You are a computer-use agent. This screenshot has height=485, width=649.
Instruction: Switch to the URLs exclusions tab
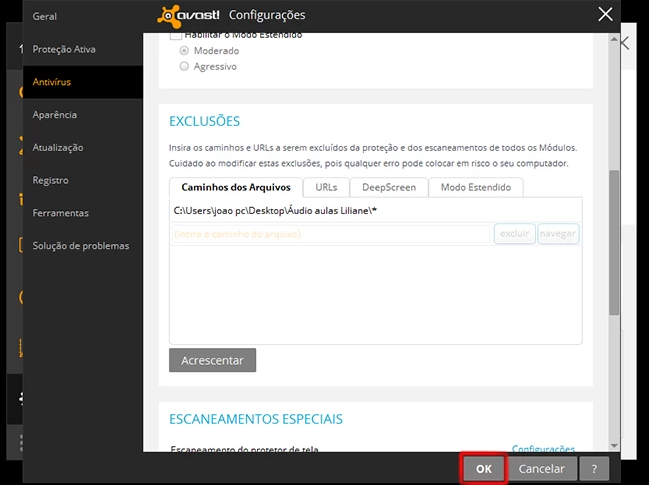(326, 187)
